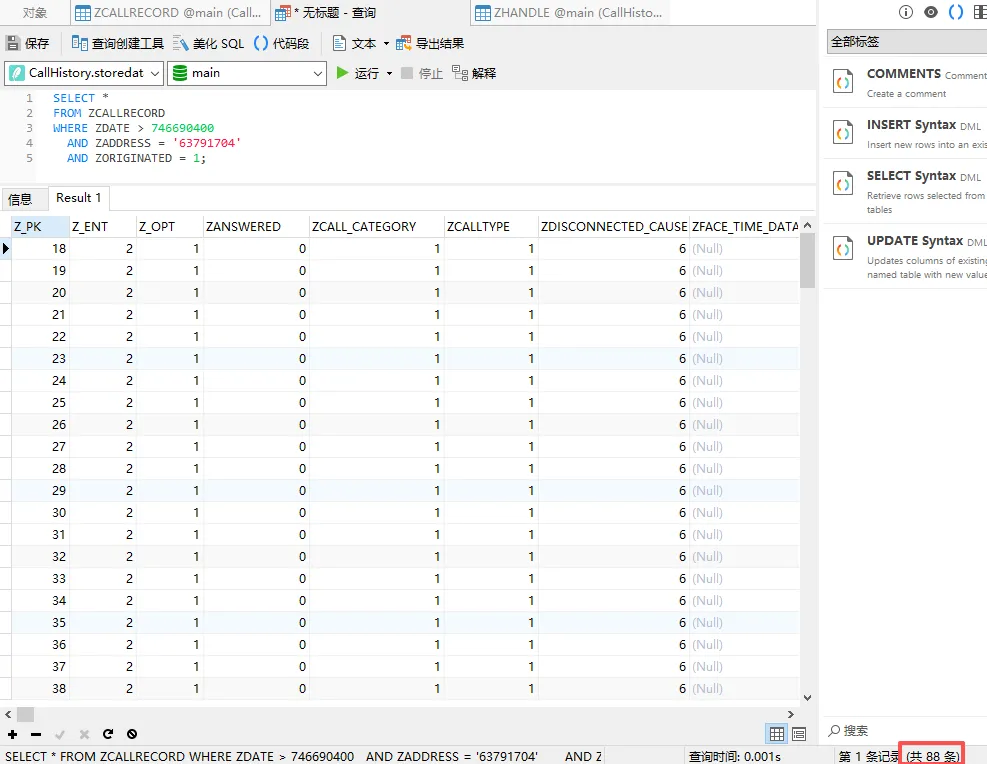Select the cell with Z_PK 38

pyautogui.click(x=40, y=688)
